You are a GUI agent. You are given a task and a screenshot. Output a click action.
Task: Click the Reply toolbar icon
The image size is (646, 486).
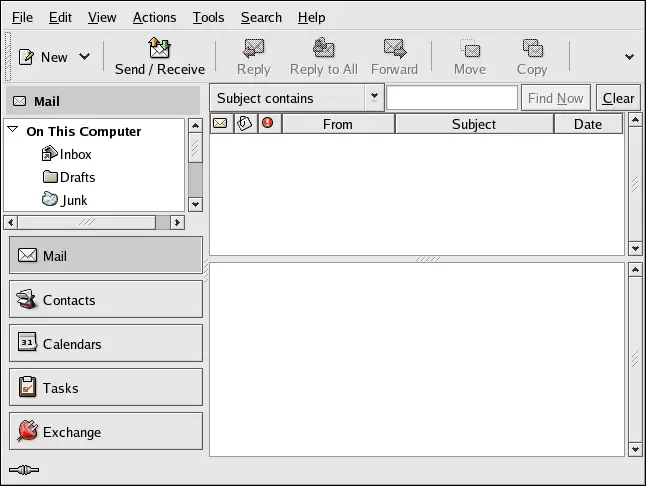[x=253, y=48]
